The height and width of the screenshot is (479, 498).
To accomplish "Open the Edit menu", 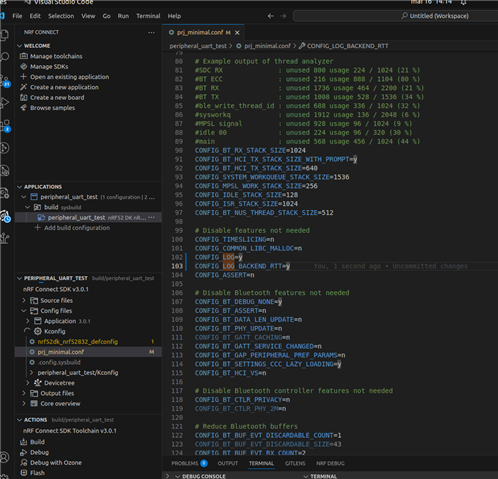I will (35, 16).
